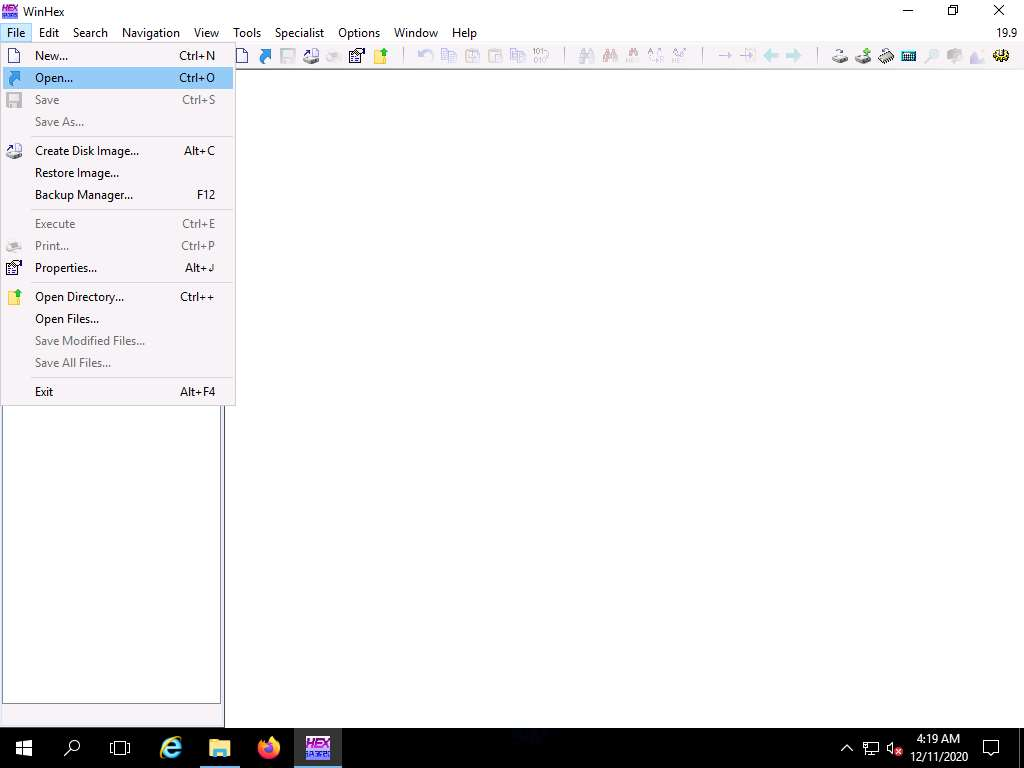Click the Clone Disk icon with green arrow

[x=863, y=56]
